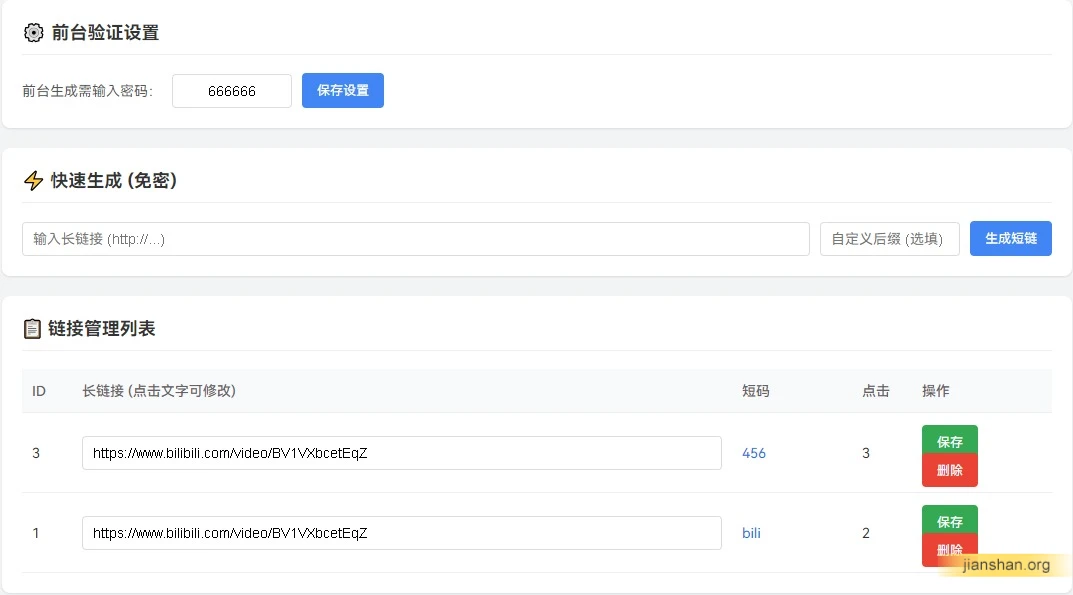Click the 链接管理列表 heading
1073x595 pixels.
coord(101,329)
